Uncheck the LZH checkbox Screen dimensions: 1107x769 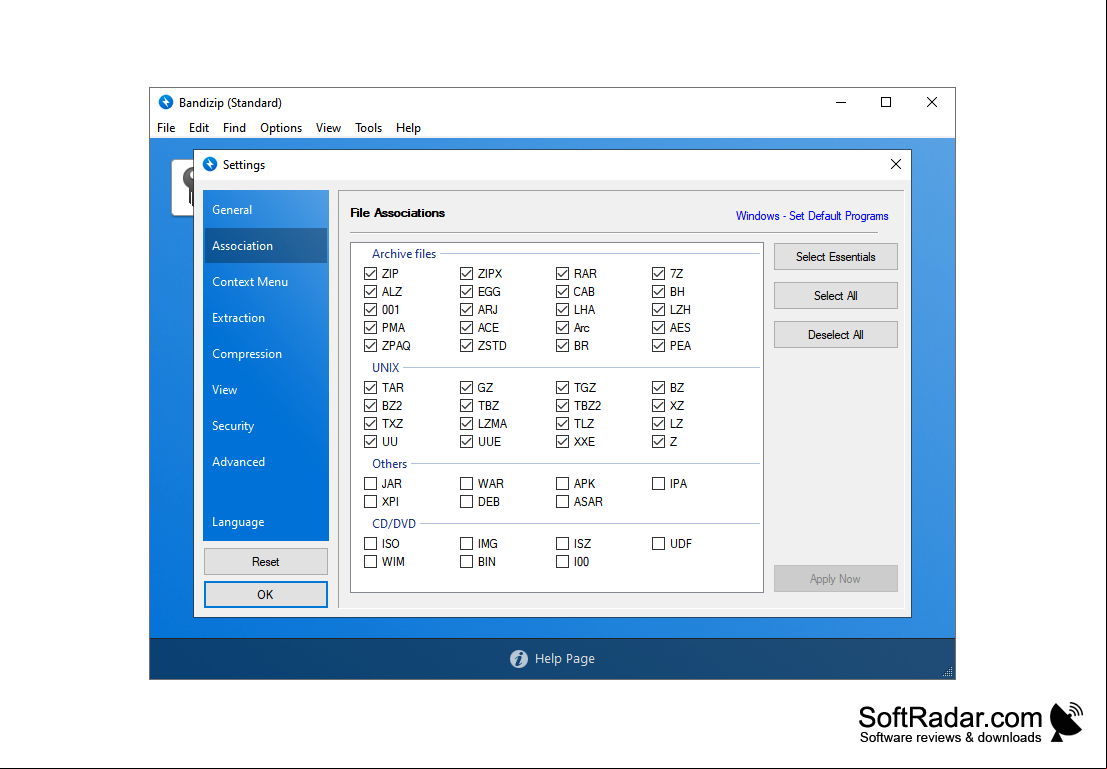(x=659, y=309)
